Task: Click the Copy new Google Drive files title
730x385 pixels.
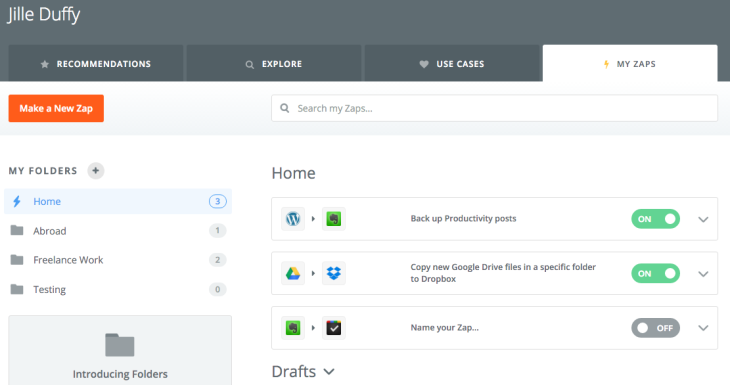Action: click(503, 273)
